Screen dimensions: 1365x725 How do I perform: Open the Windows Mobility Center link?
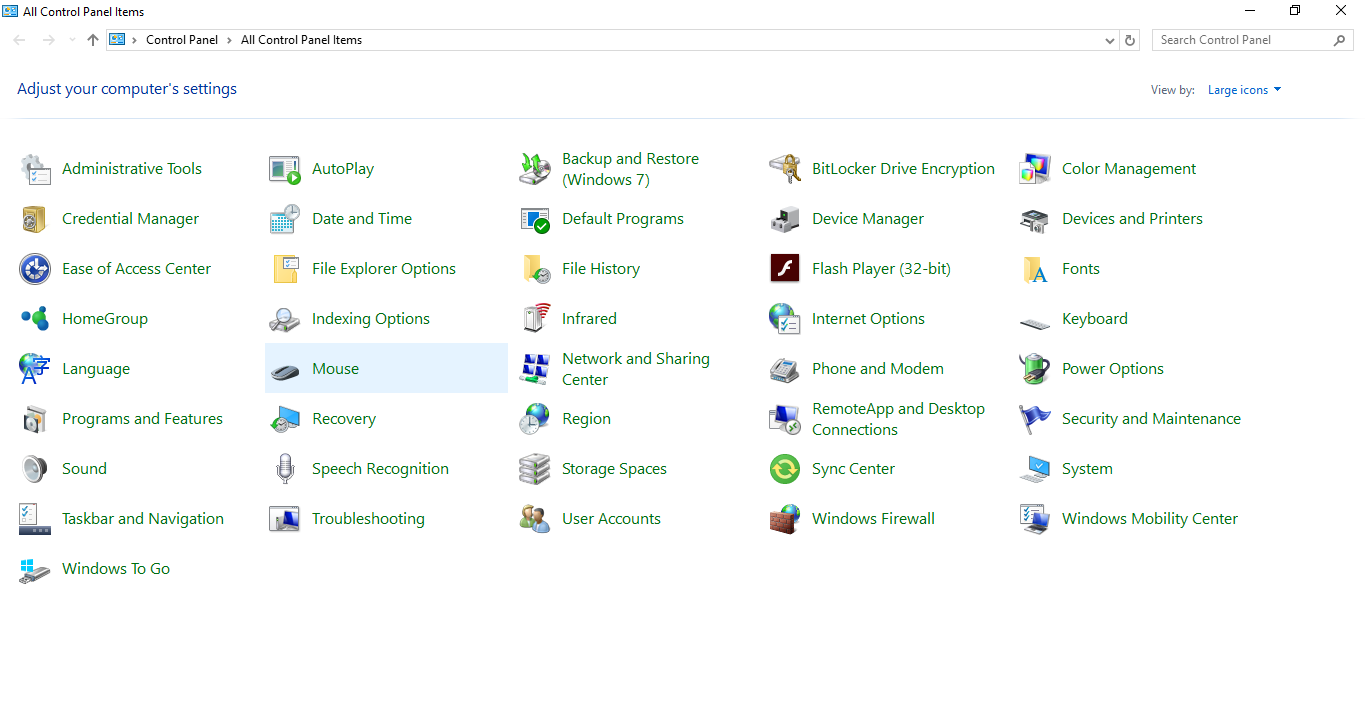pos(1150,519)
